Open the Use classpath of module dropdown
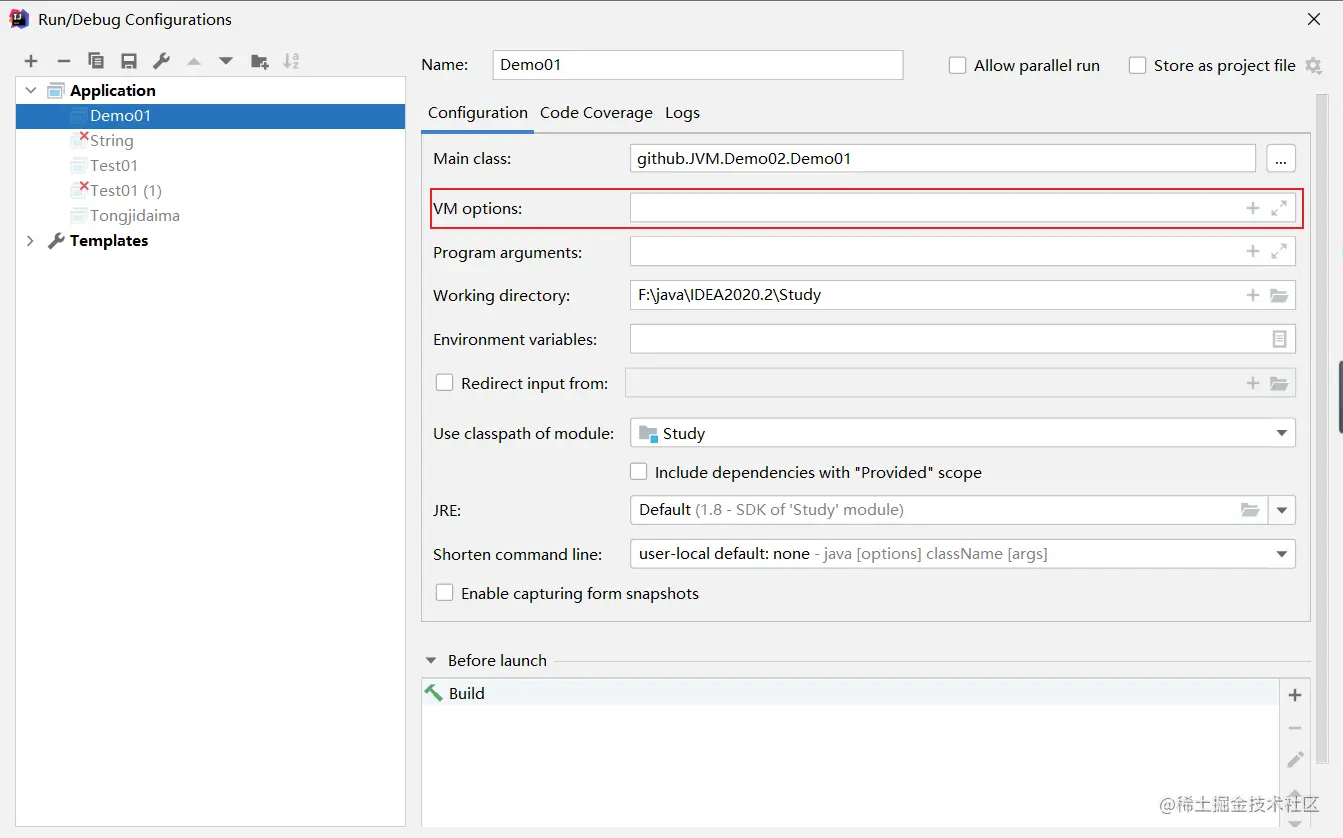 (x=1281, y=433)
